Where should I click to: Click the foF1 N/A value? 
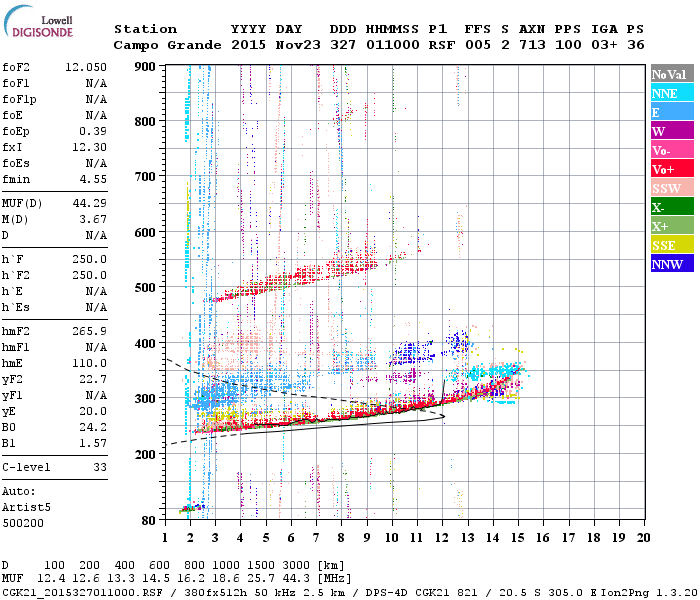(96, 83)
